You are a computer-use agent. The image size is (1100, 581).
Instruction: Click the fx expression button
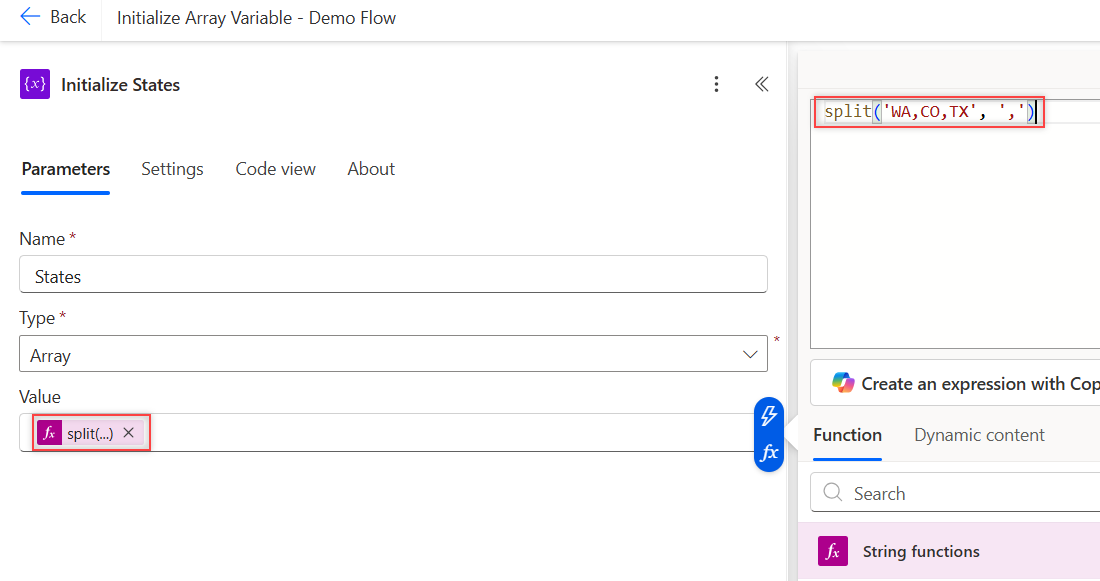(769, 453)
